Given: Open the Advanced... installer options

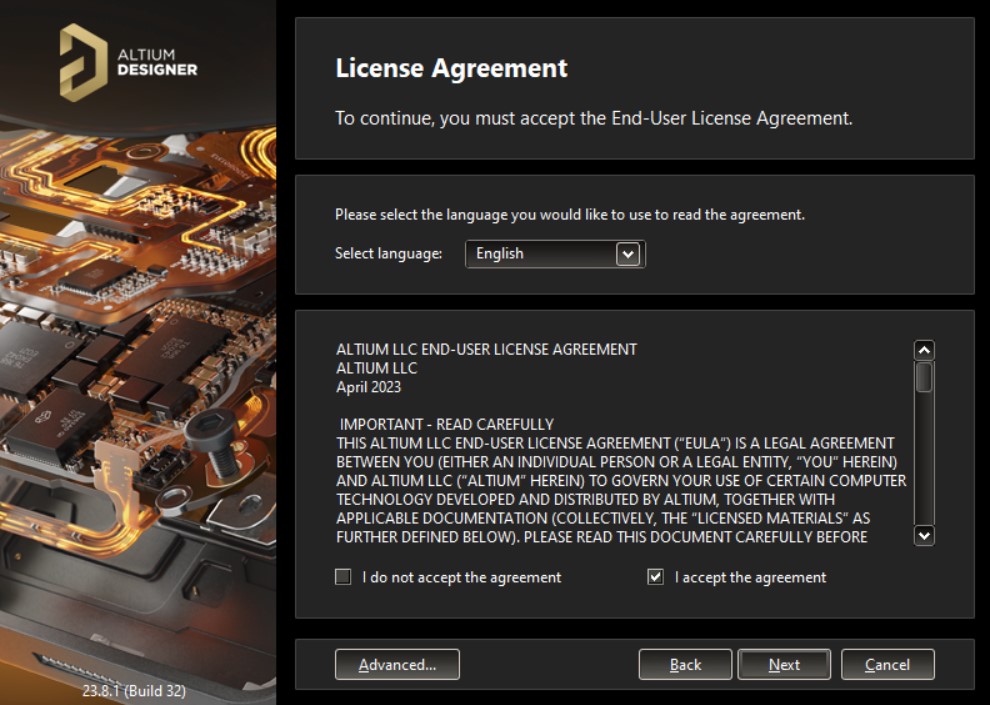Looking at the screenshot, I should click(397, 664).
